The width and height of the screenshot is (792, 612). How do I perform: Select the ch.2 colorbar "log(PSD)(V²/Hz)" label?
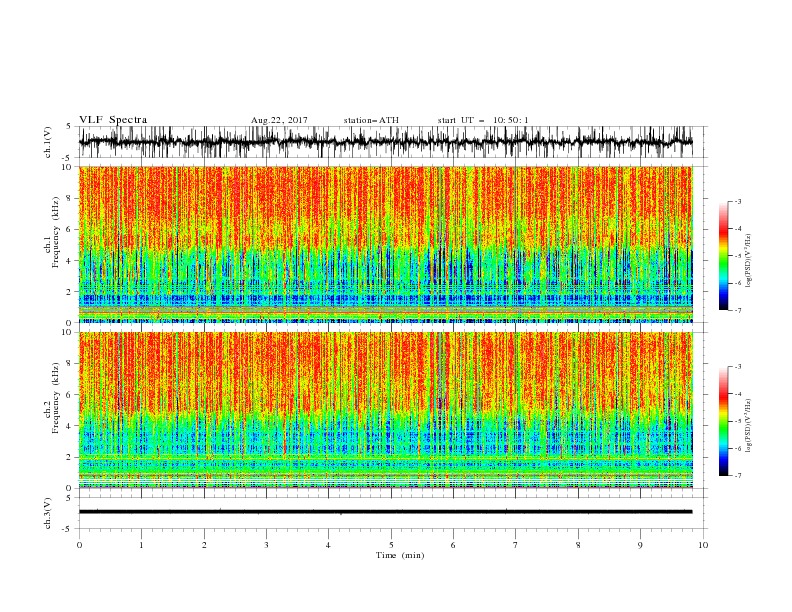pyautogui.click(x=749, y=426)
